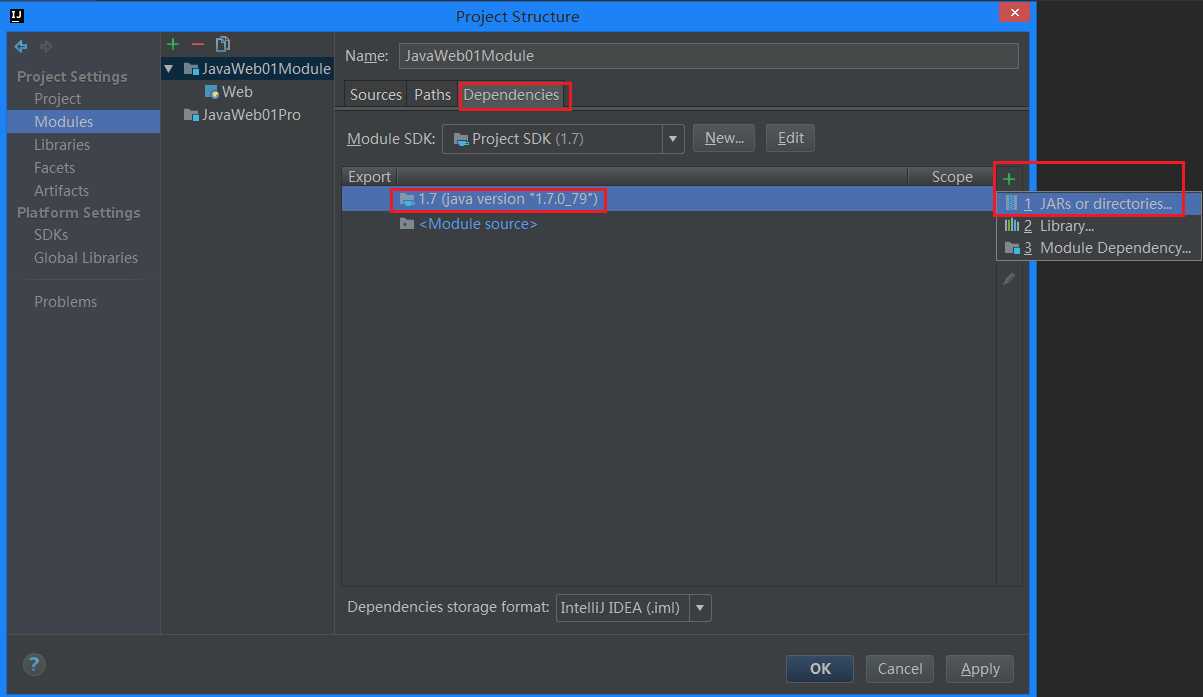This screenshot has width=1203, height=697.
Task: Add a new module with green plus
Action: pos(173,44)
